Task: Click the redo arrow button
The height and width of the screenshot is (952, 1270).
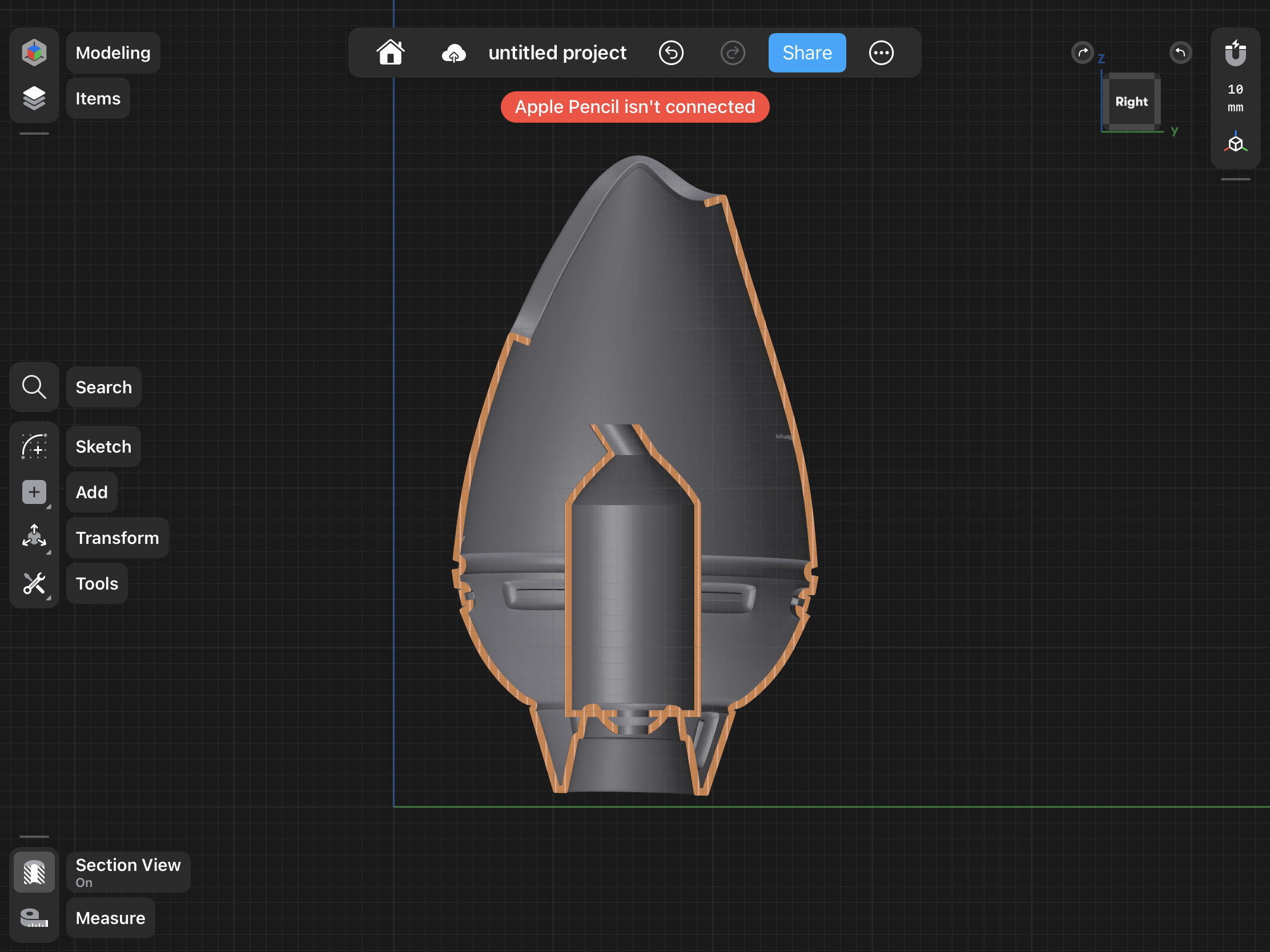Action: coord(733,53)
